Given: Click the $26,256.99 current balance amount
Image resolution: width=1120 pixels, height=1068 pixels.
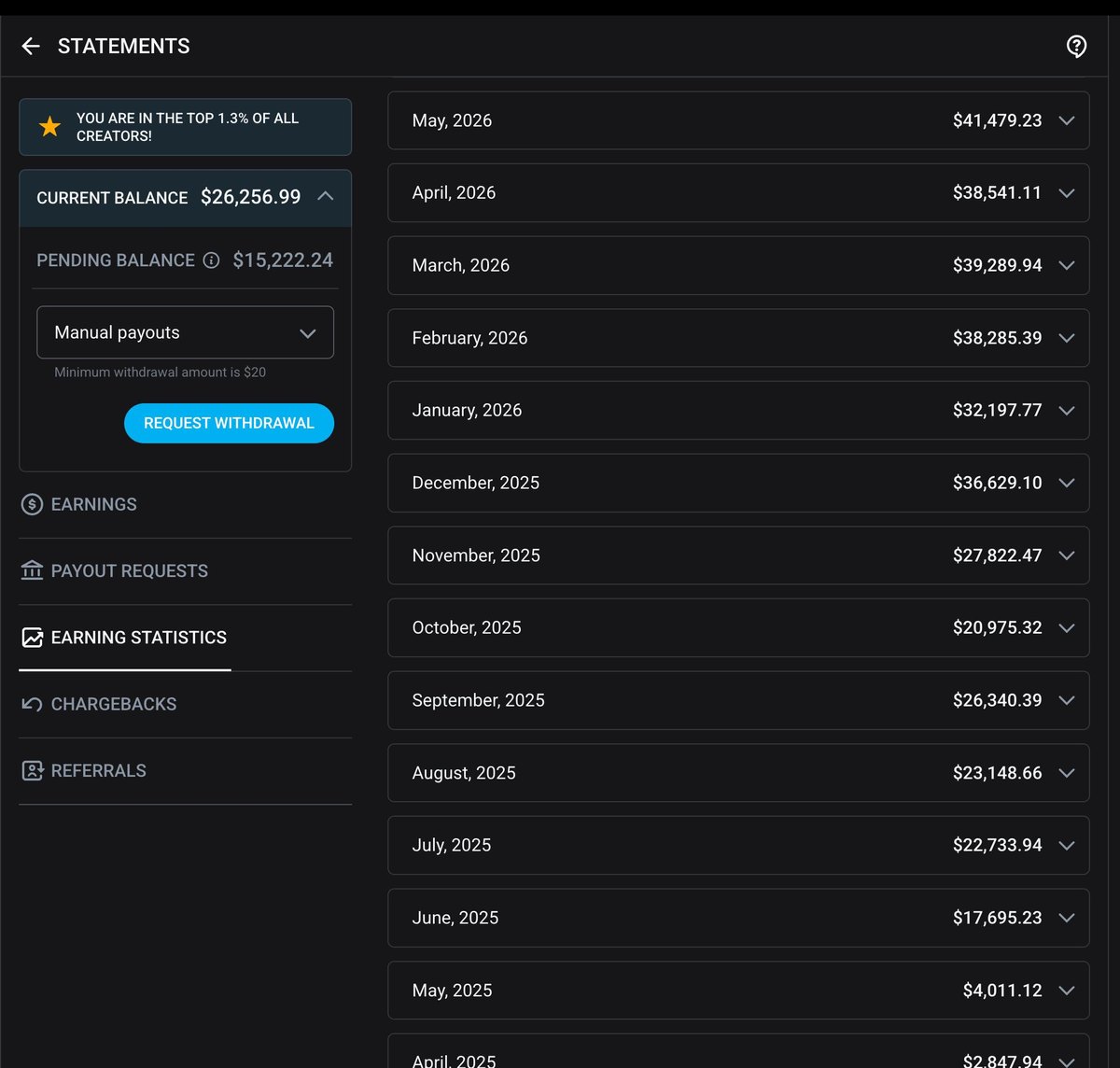Looking at the screenshot, I should (x=250, y=197).
